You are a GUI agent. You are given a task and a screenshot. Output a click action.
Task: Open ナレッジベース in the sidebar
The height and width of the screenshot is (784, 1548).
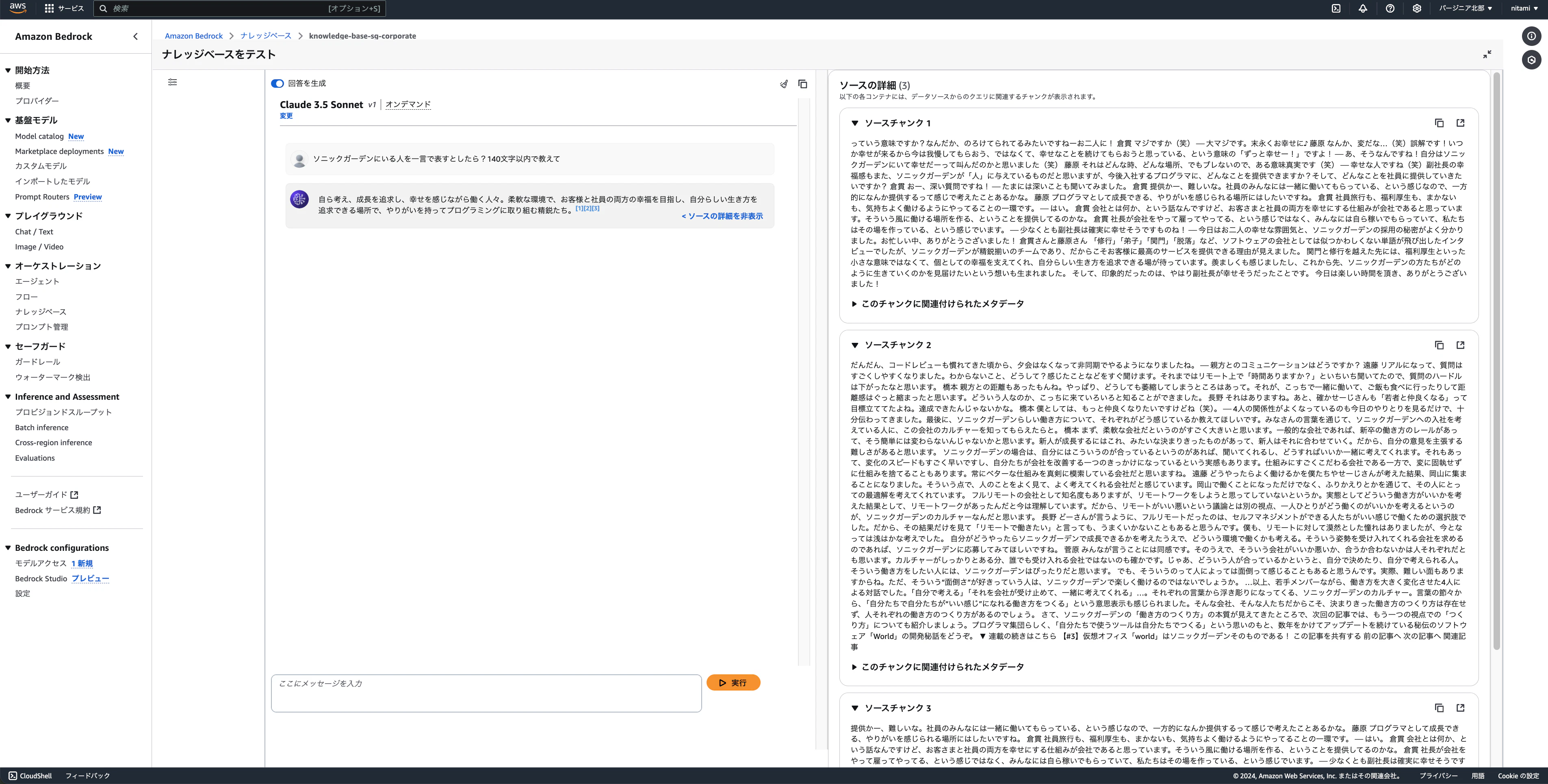click(x=41, y=312)
